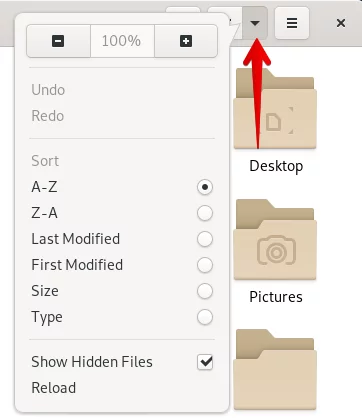Open the Pictures folder icon
This screenshot has width=362, height=418.
(x=275, y=239)
